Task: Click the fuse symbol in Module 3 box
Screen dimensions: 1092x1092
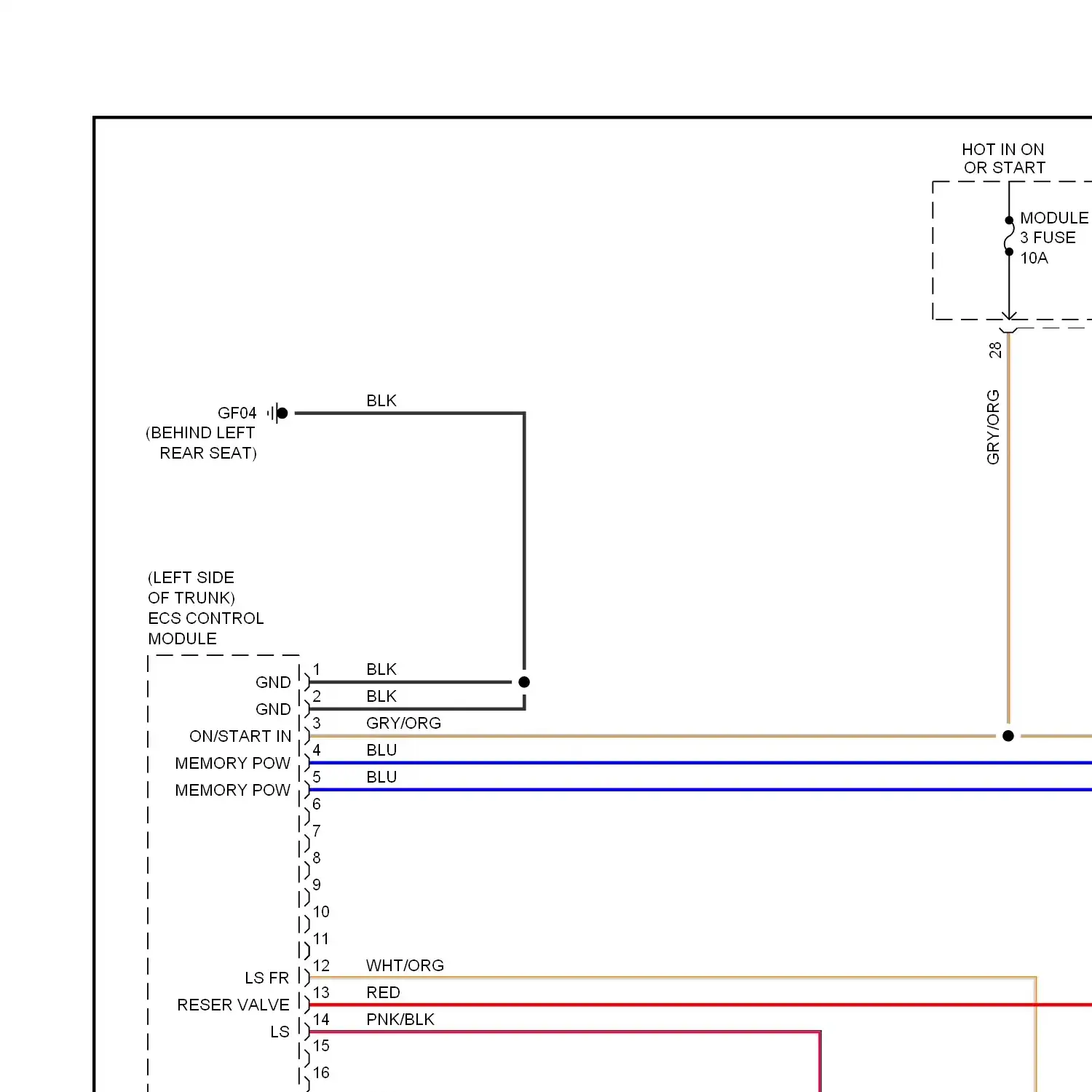Action: click(1009, 236)
